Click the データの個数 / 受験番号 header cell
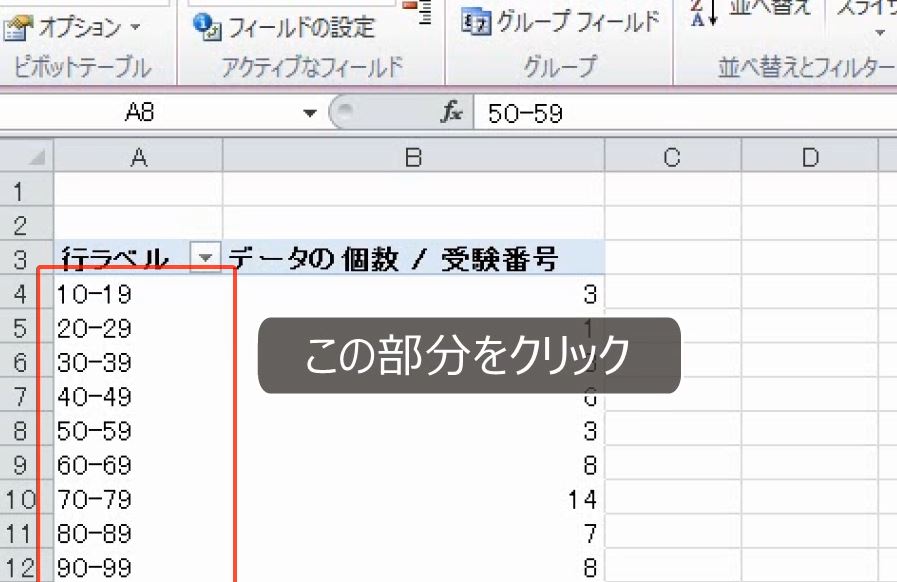The height and width of the screenshot is (582, 897). tap(414, 258)
